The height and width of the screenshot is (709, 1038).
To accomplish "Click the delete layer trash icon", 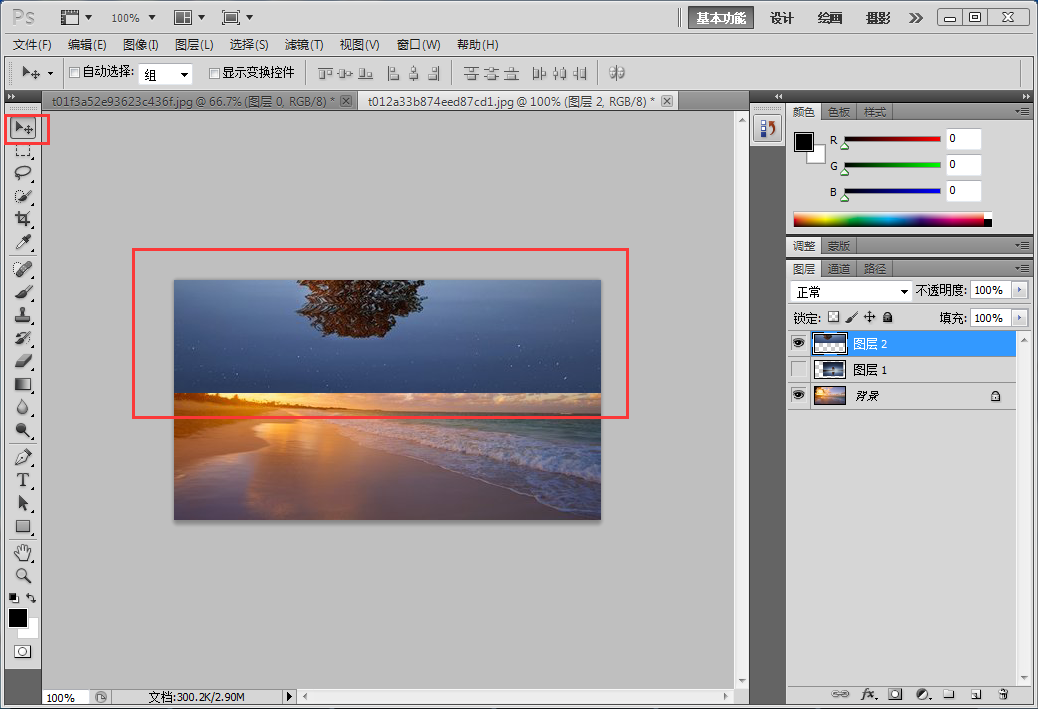I will [x=1003, y=693].
